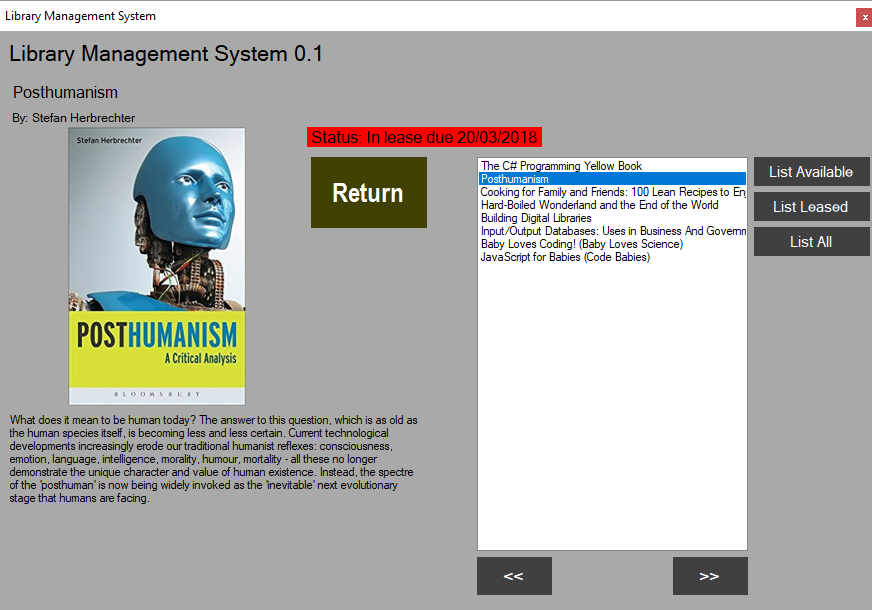Click the red lease status label

click(x=424, y=137)
